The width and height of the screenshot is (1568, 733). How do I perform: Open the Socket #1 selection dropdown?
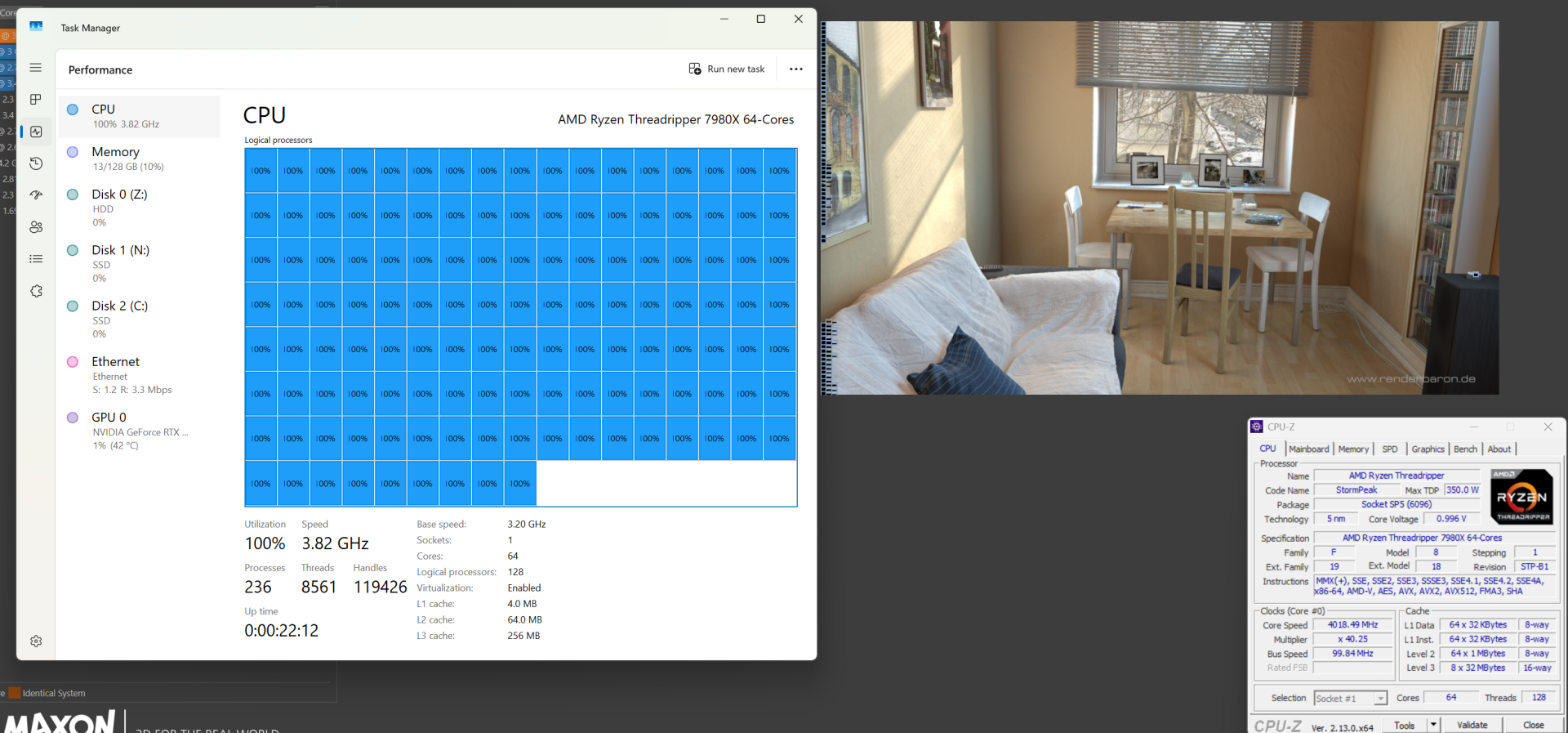(x=1350, y=699)
